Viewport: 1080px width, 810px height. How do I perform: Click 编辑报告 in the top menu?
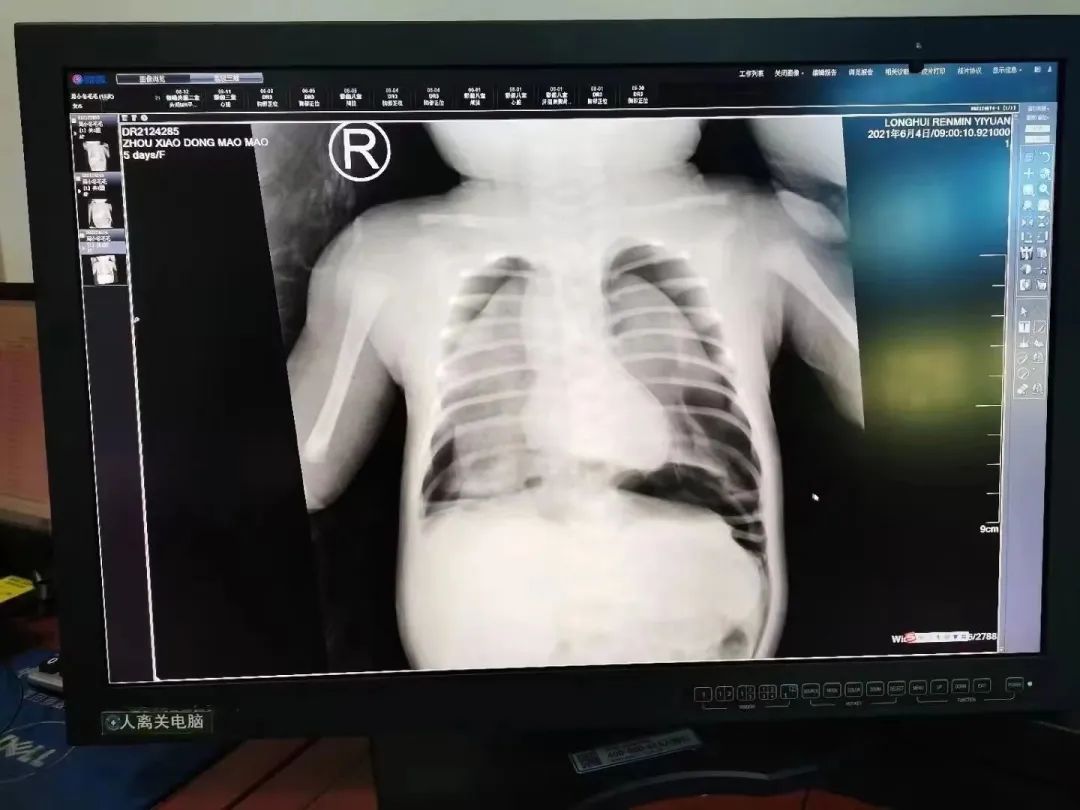pos(824,72)
